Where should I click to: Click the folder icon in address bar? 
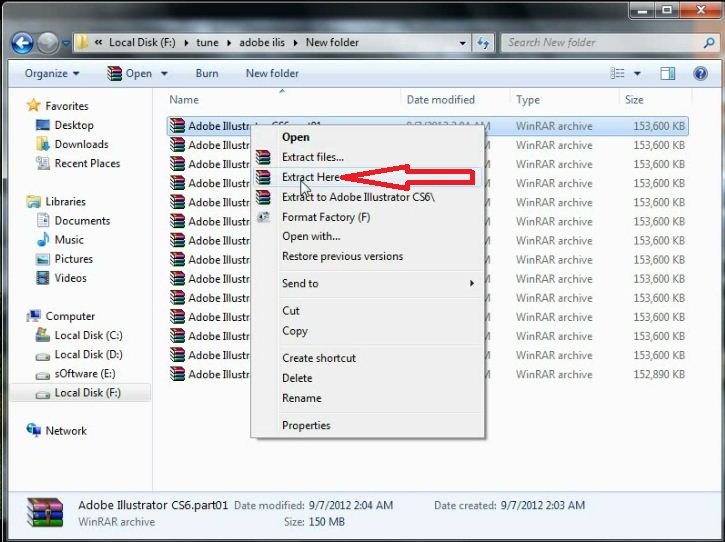click(82, 43)
